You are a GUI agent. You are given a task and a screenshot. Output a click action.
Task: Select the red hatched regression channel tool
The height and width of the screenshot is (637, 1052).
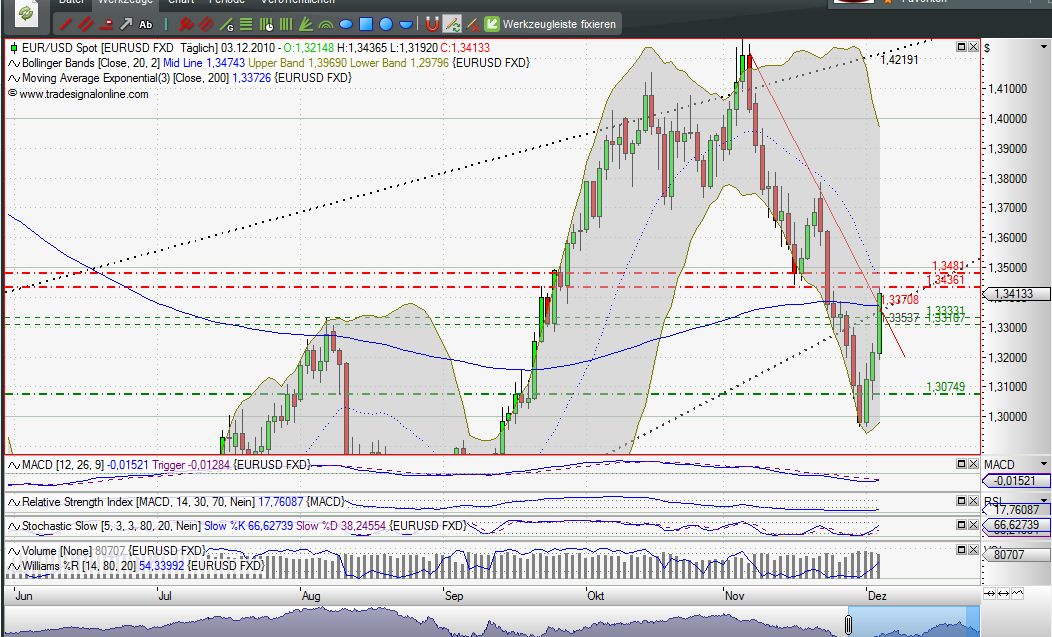point(206,25)
